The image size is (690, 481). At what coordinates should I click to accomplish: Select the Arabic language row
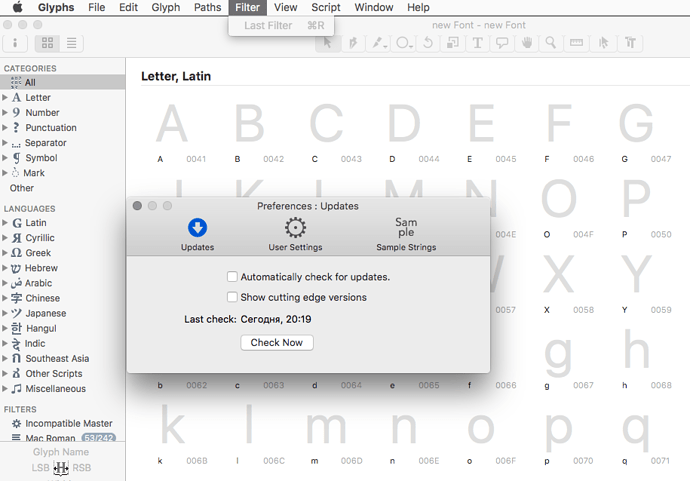[62, 283]
